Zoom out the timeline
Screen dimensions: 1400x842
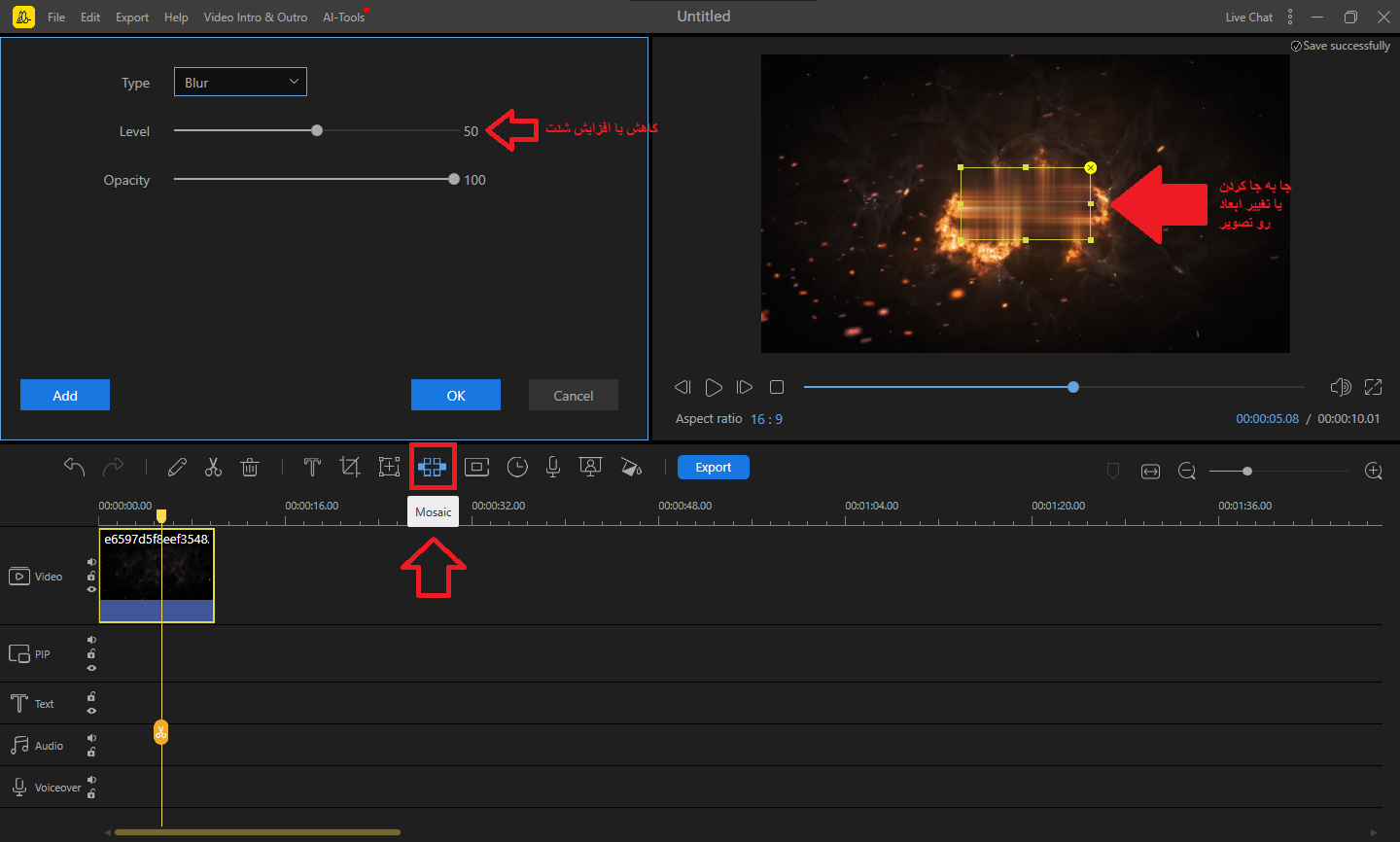1187,471
